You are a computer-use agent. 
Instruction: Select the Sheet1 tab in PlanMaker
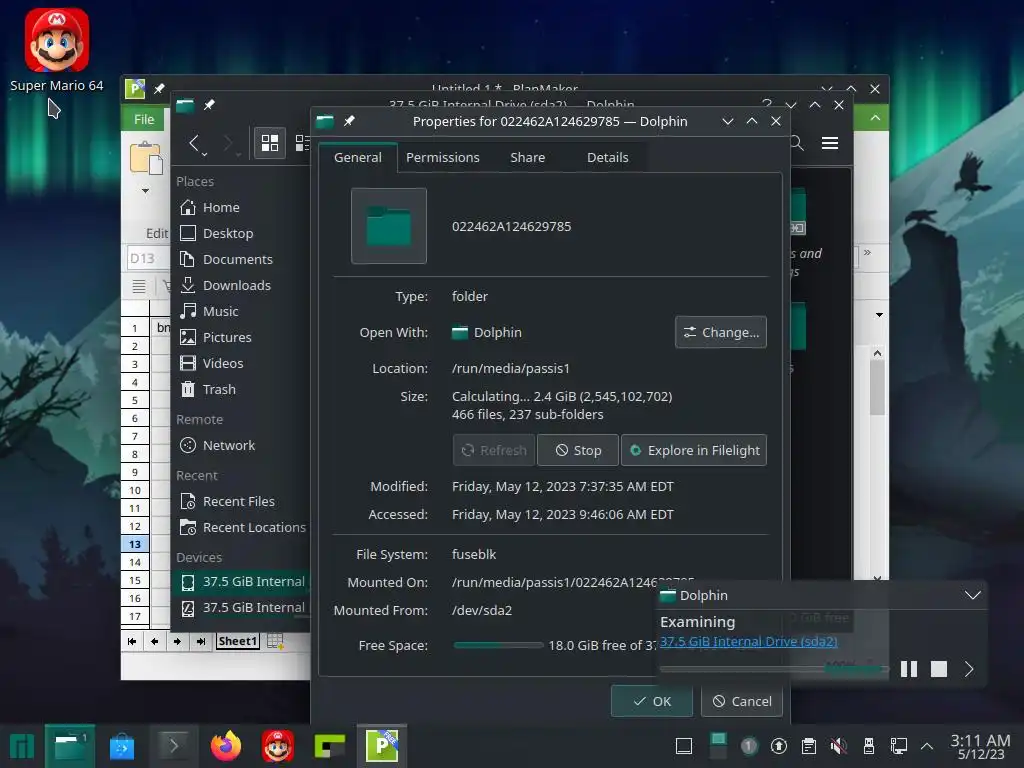(238, 641)
